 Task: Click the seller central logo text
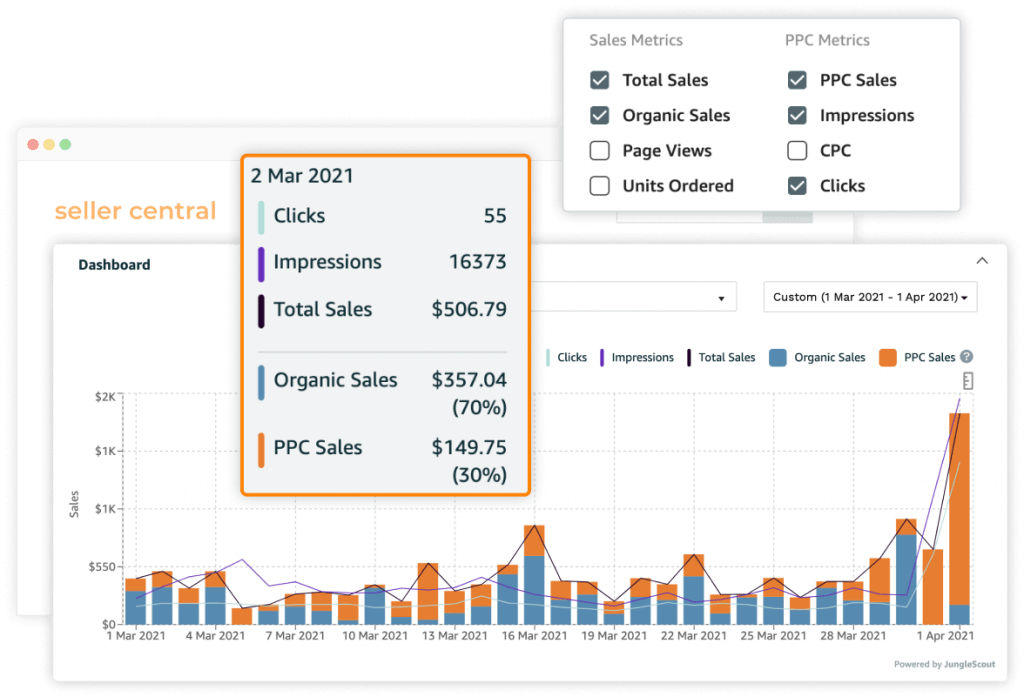(135, 211)
